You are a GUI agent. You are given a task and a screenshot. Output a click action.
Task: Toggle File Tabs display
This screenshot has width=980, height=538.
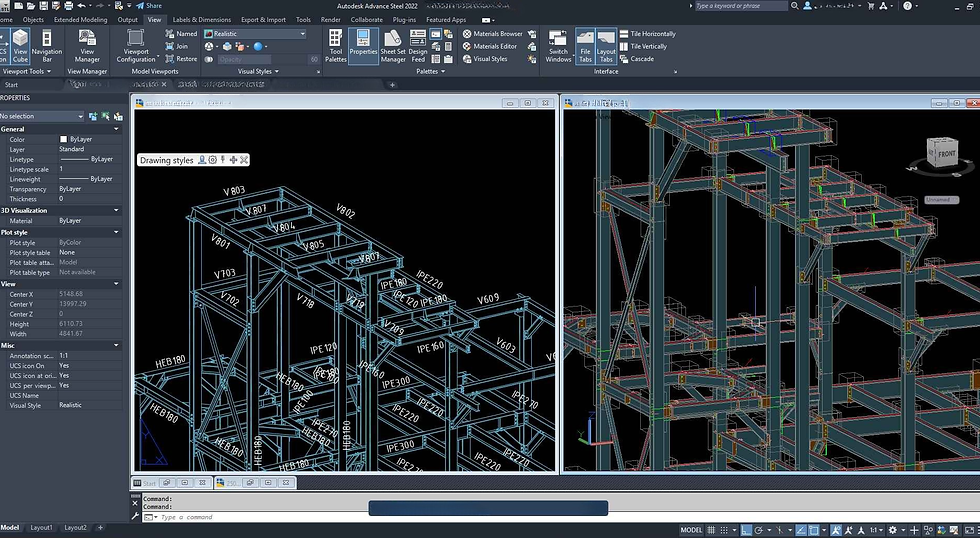pyautogui.click(x=585, y=46)
